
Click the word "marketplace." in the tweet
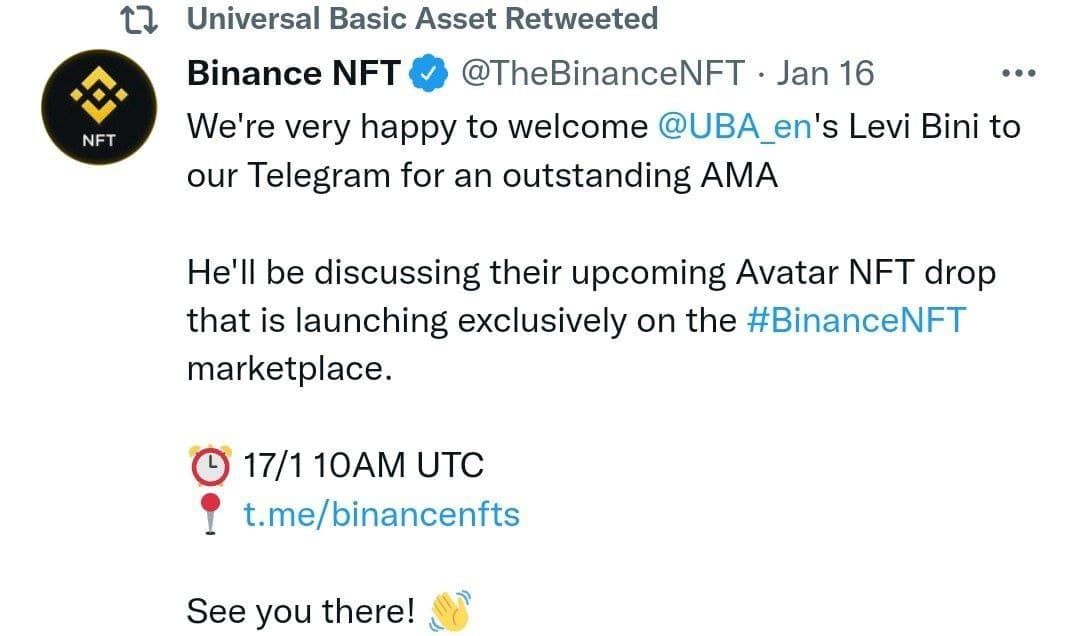tap(285, 368)
